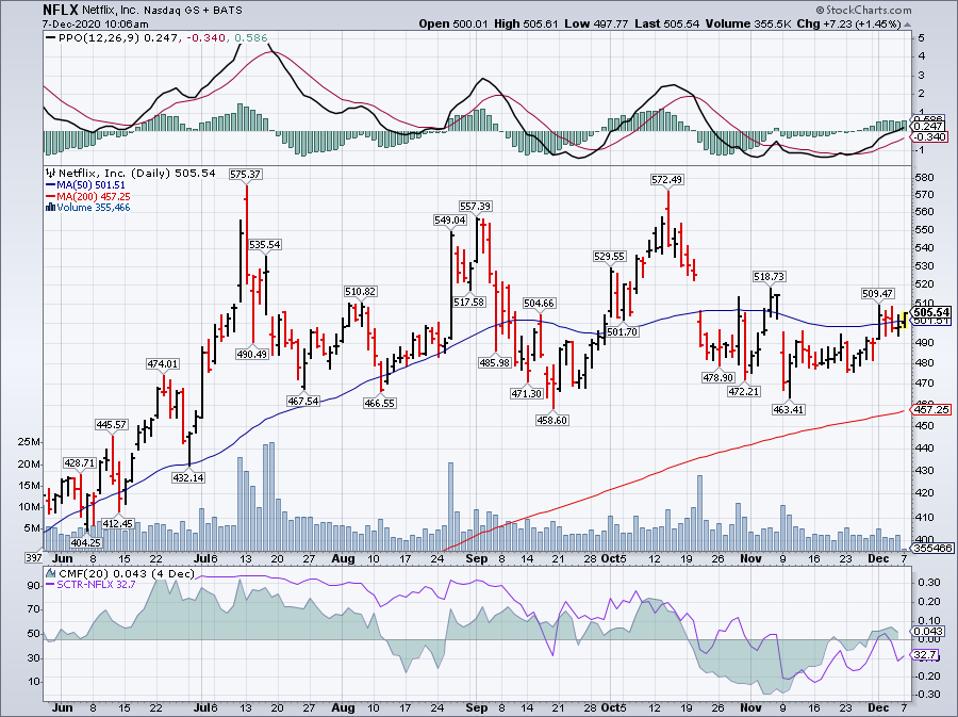Click the Volume 355,466 legend entry
This screenshot has height=717, width=958.
(88, 208)
